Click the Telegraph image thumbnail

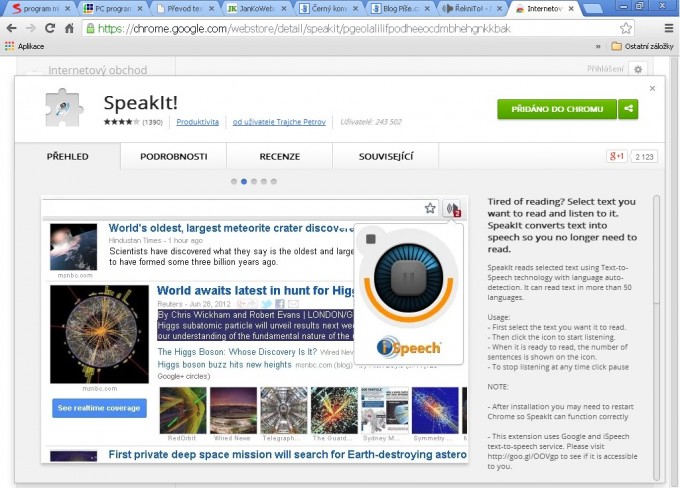pyautogui.click(x=283, y=410)
